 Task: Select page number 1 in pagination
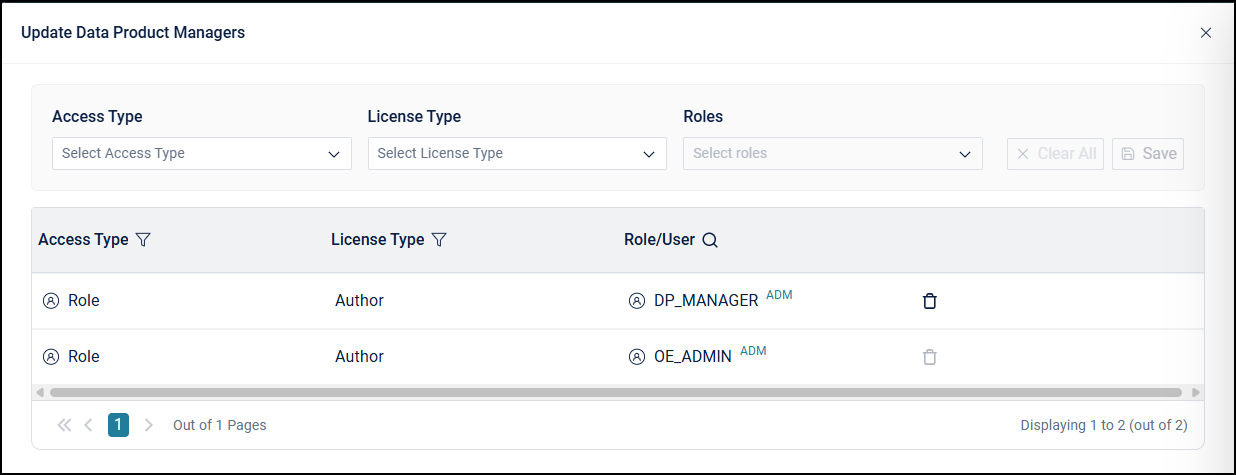coord(118,425)
